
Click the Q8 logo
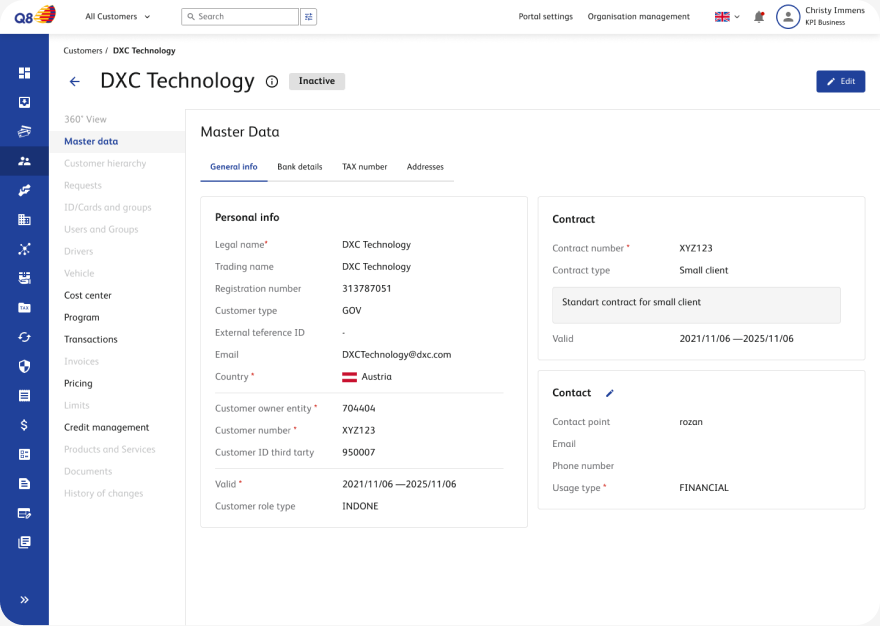pos(35,15)
